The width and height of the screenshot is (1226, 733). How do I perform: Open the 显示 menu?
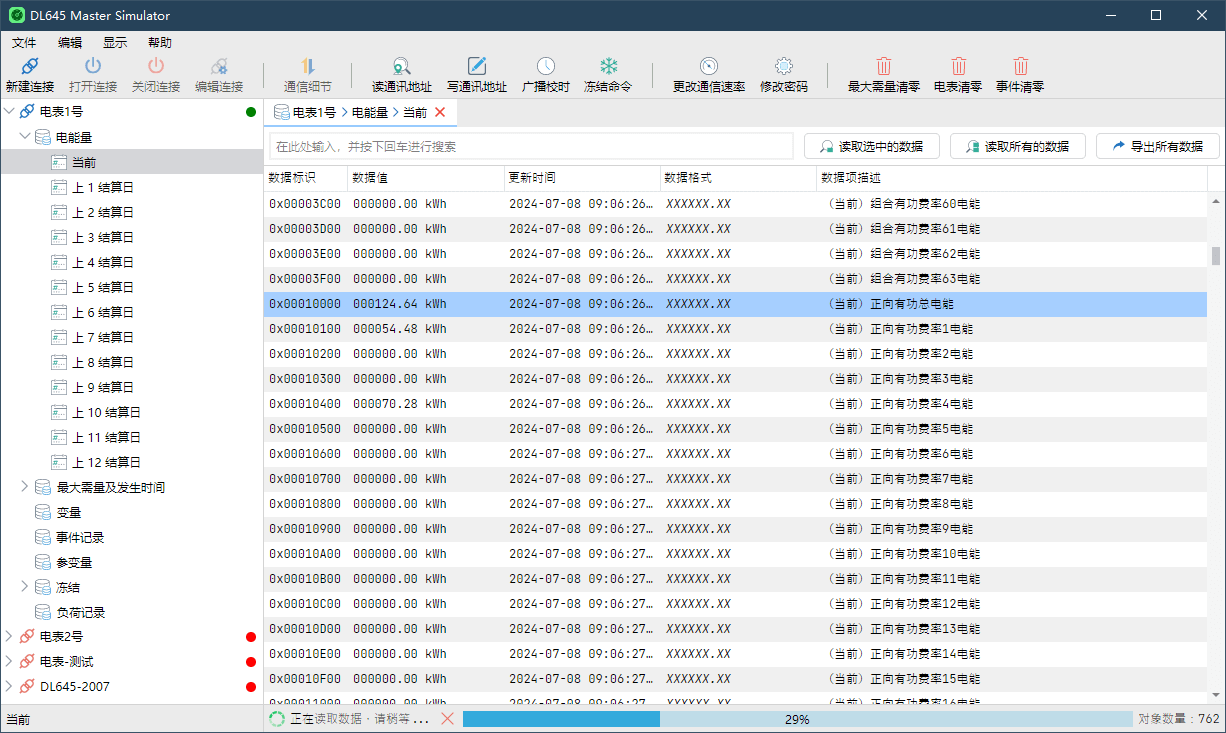[x=115, y=43]
